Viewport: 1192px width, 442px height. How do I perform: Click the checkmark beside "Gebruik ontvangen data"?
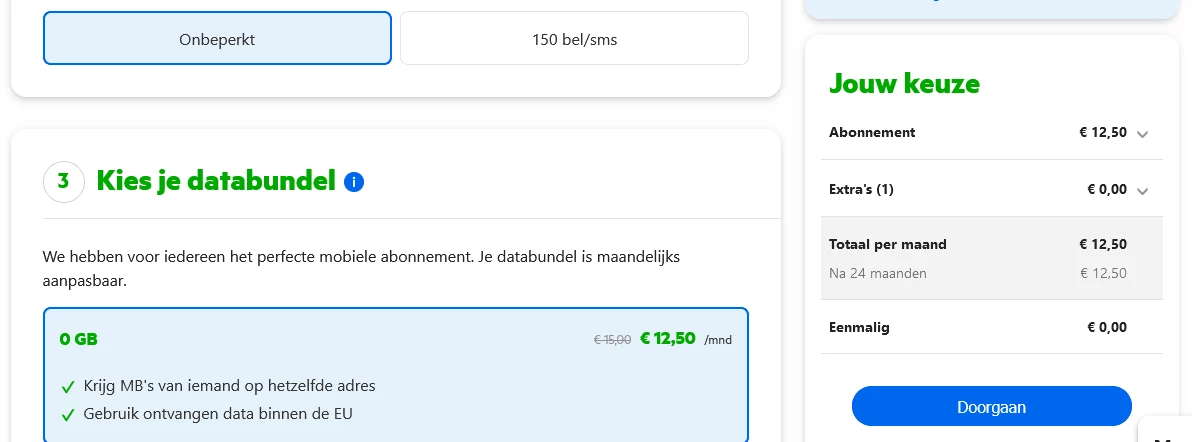coord(68,415)
